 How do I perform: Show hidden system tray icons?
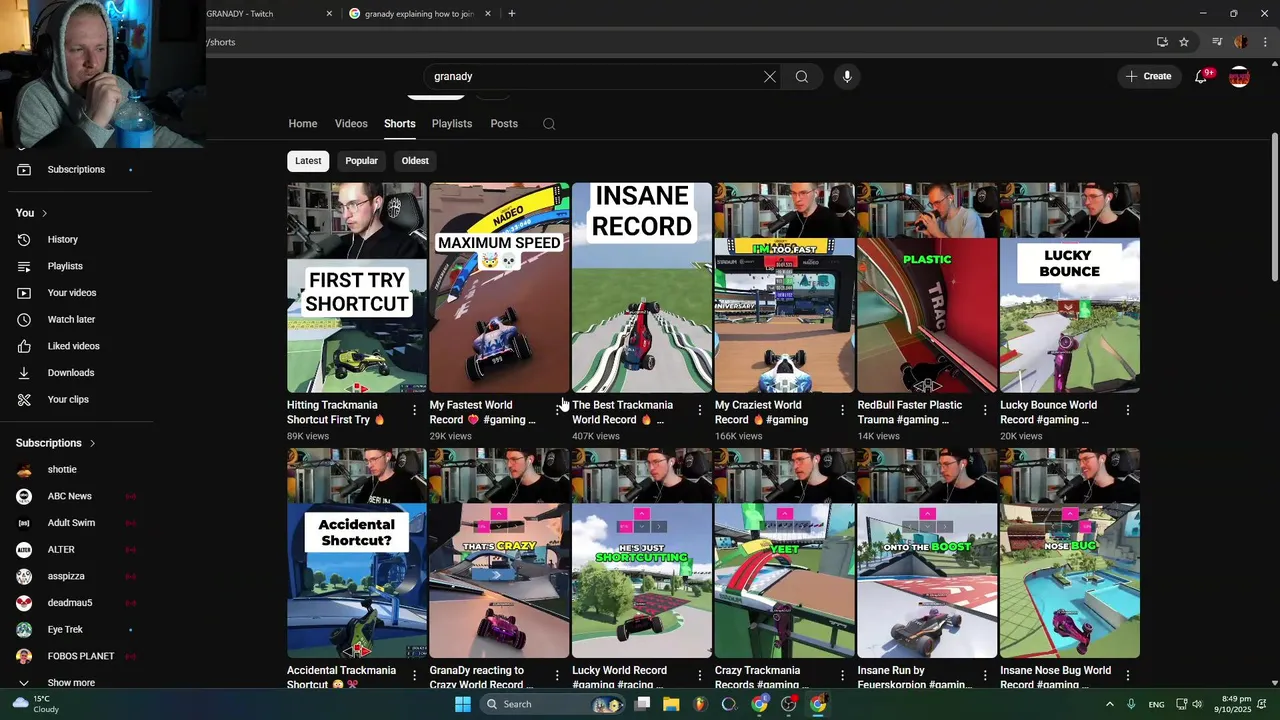pos(1109,704)
